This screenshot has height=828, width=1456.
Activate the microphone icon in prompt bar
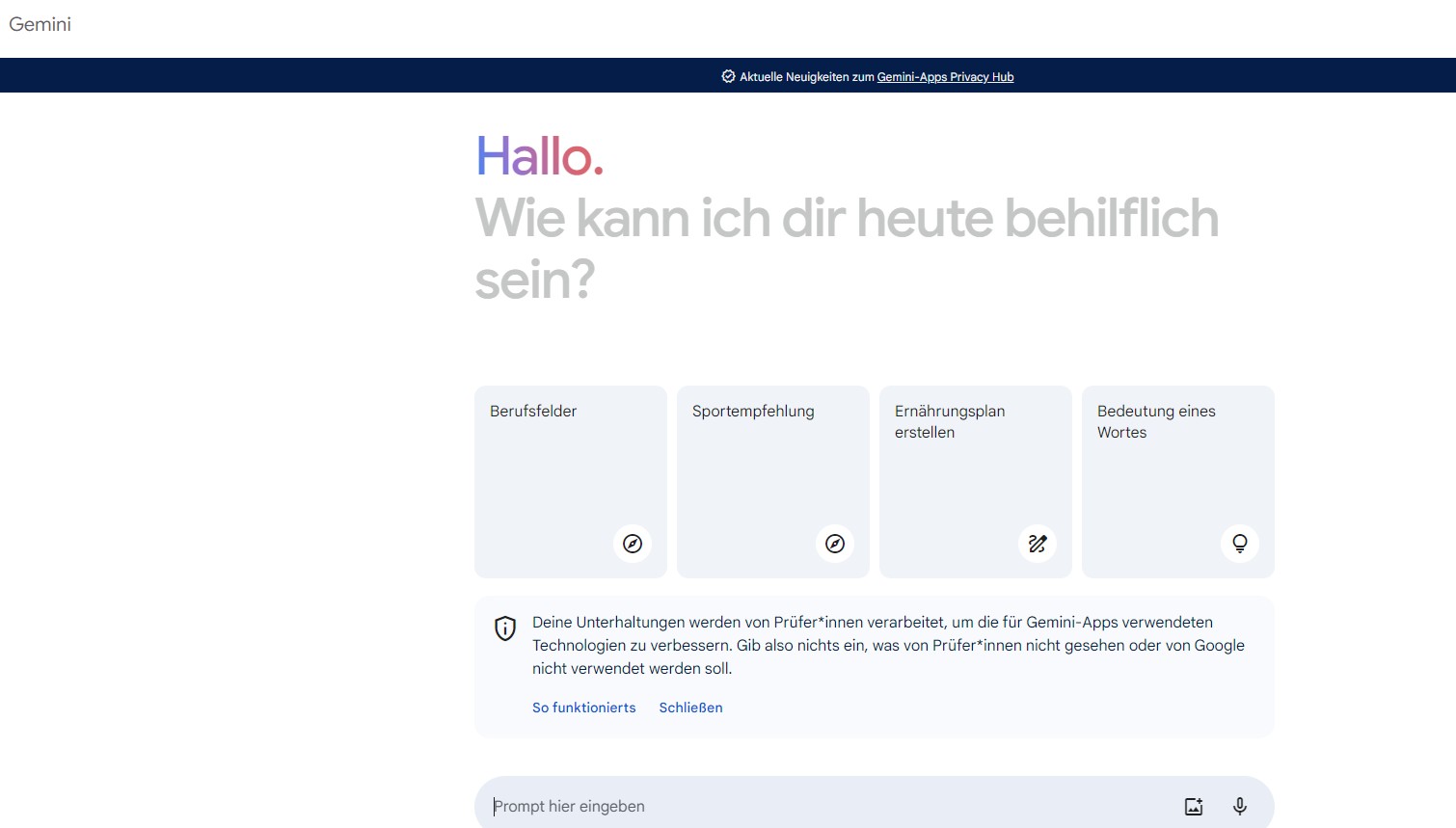(x=1240, y=807)
